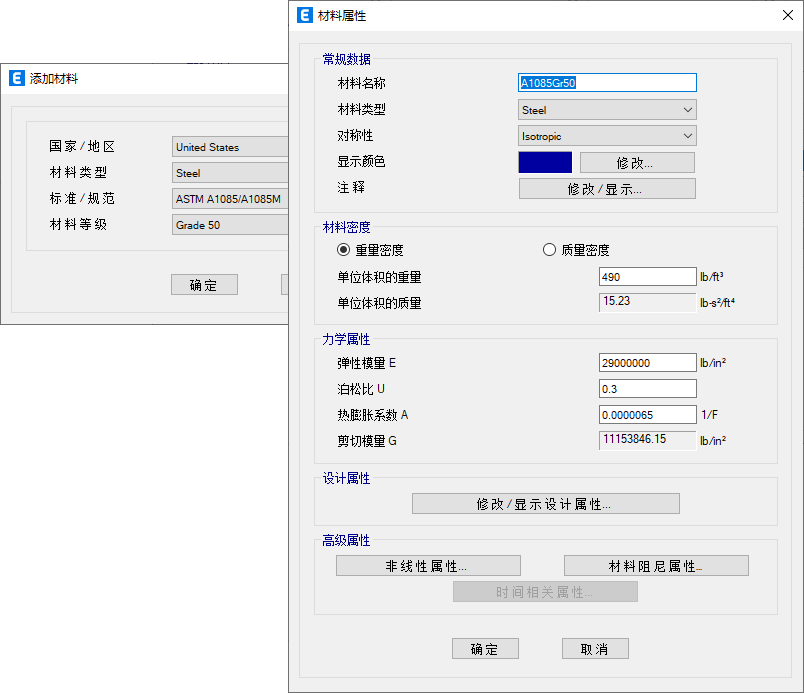Click the 注释 label
Viewport: 804px width, 693px height.
click(x=351, y=188)
